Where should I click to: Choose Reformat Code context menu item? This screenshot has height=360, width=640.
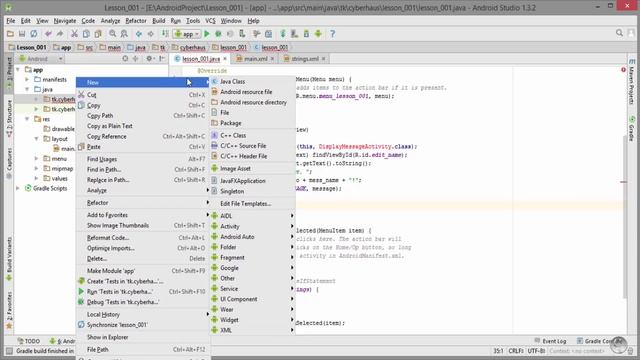(x=143, y=238)
